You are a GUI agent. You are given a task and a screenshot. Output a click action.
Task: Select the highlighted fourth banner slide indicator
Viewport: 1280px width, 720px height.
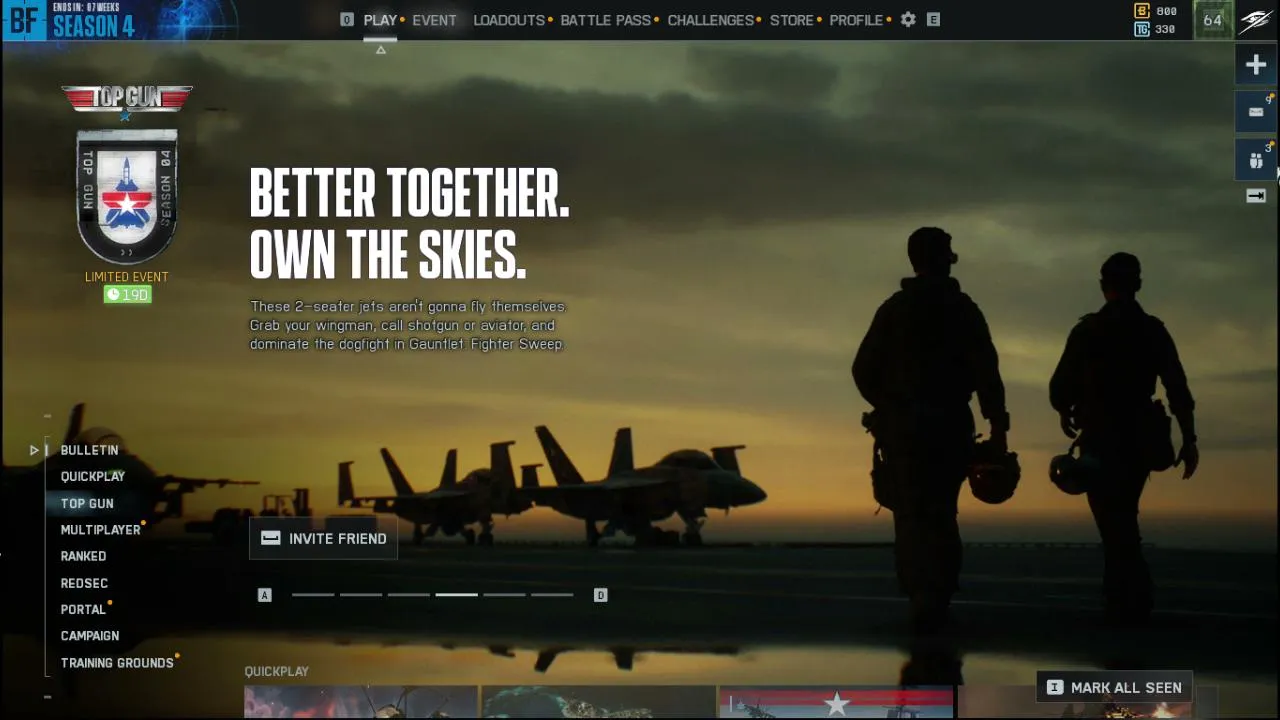point(457,595)
